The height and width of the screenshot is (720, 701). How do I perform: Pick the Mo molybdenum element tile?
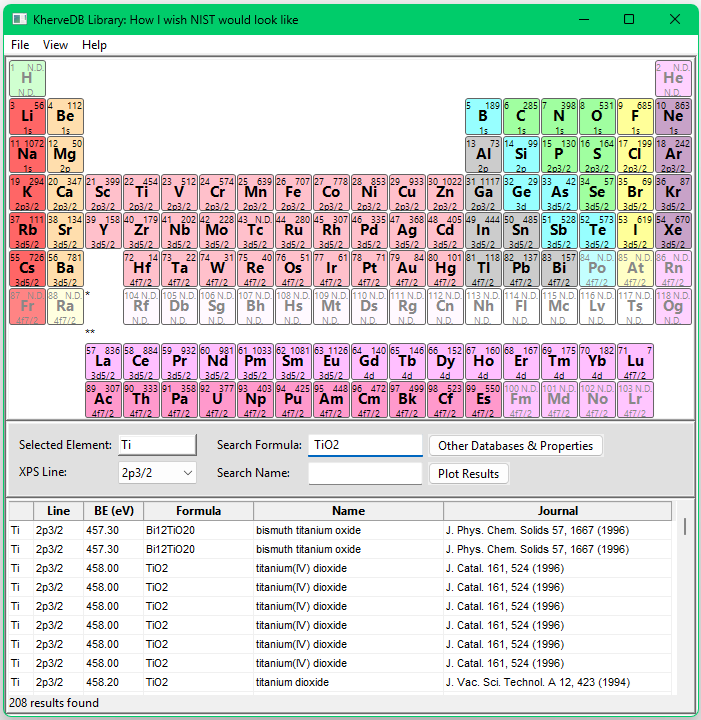click(x=217, y=231)
